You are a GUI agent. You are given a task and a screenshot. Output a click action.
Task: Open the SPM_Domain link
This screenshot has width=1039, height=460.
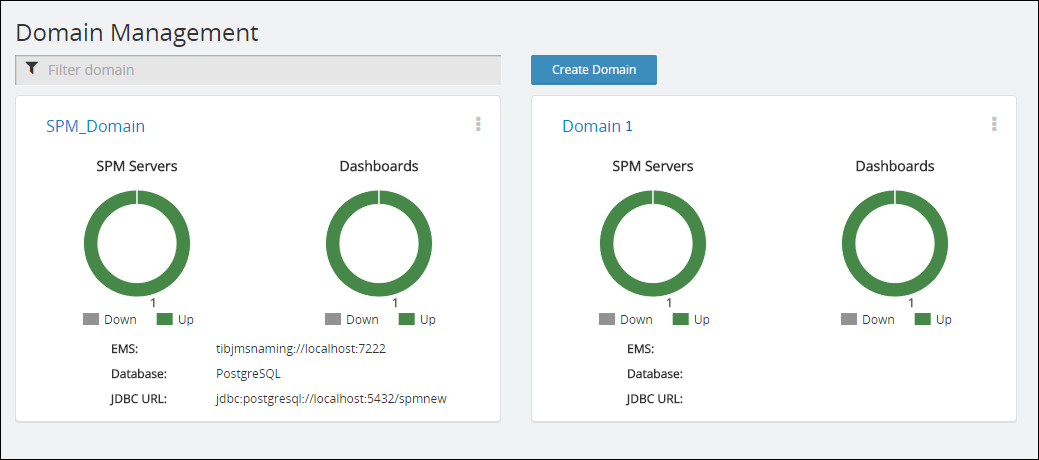pyautogui.click(x=95, y=126)
